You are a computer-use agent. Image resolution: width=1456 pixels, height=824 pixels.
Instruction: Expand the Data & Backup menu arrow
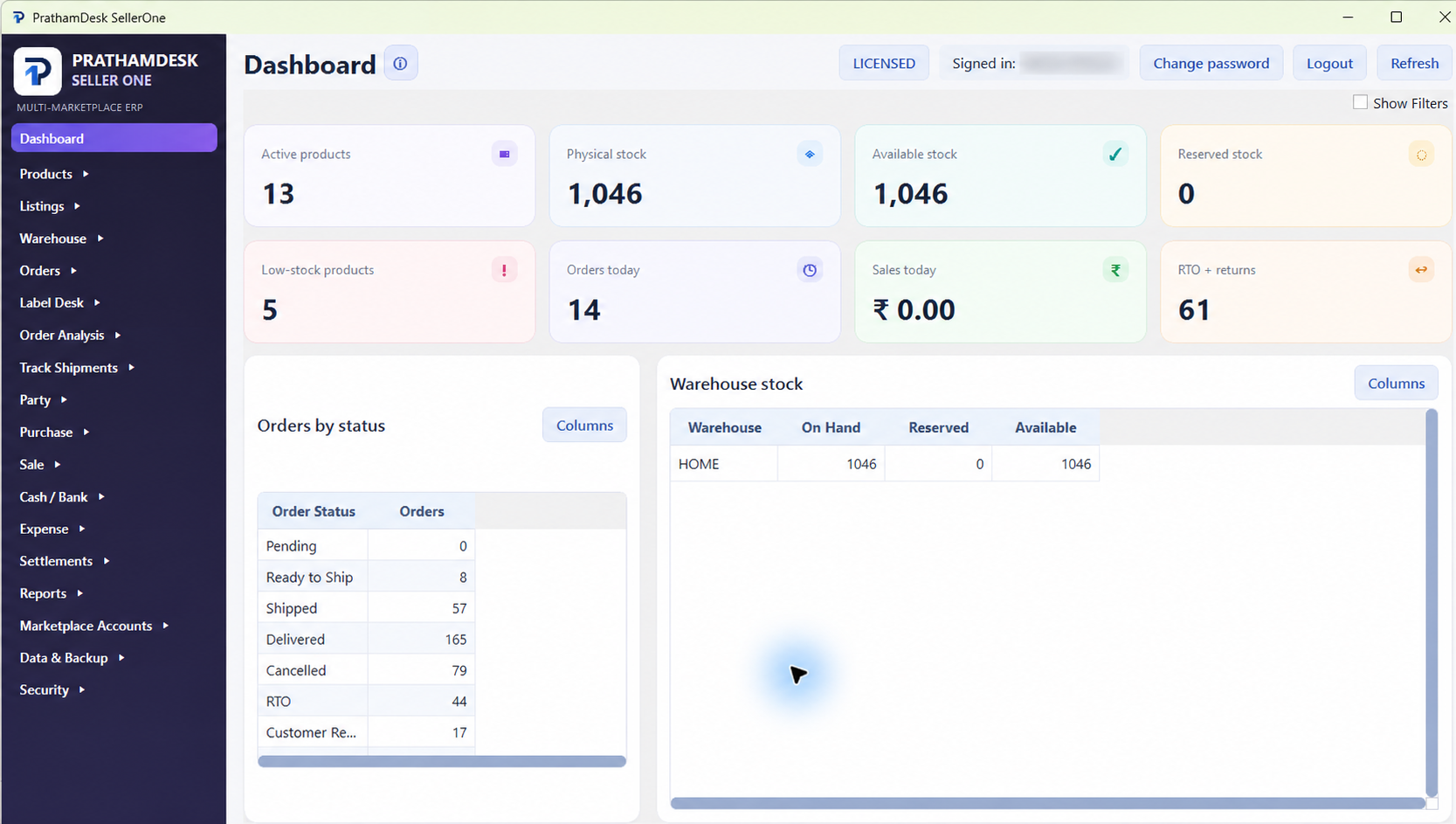click(x=121, y=657)
